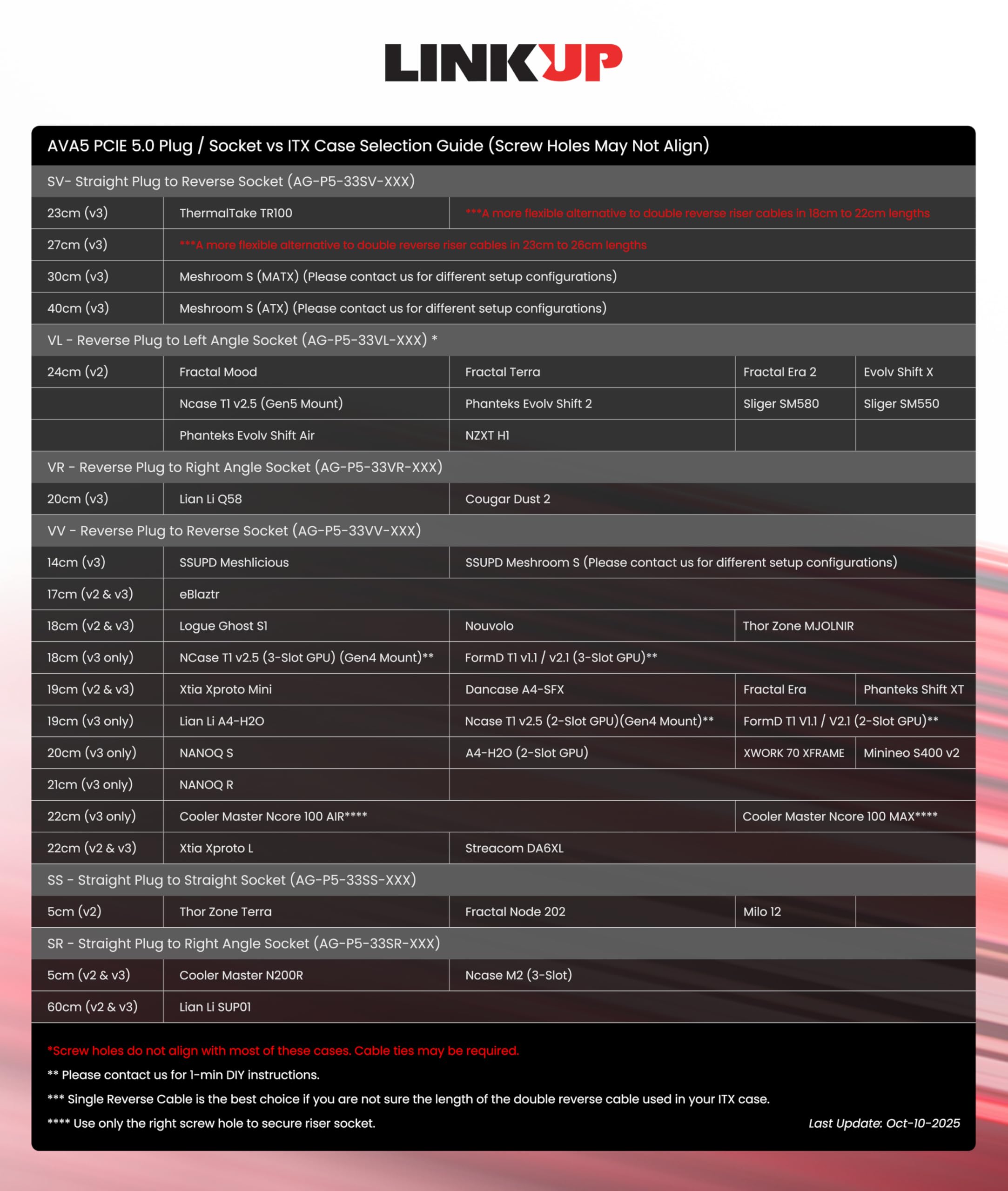Click the Lian Li Q58 cell

[x=210, y=499]
